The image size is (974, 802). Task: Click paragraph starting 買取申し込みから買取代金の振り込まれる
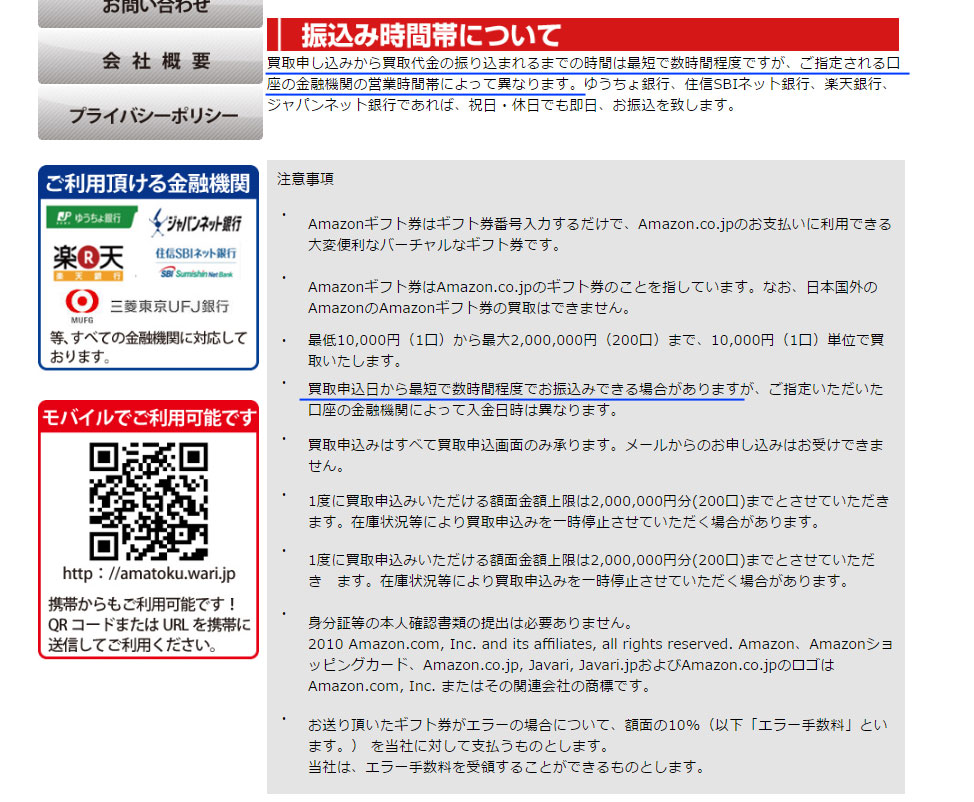pyautogui.click(x=584, y=84)
